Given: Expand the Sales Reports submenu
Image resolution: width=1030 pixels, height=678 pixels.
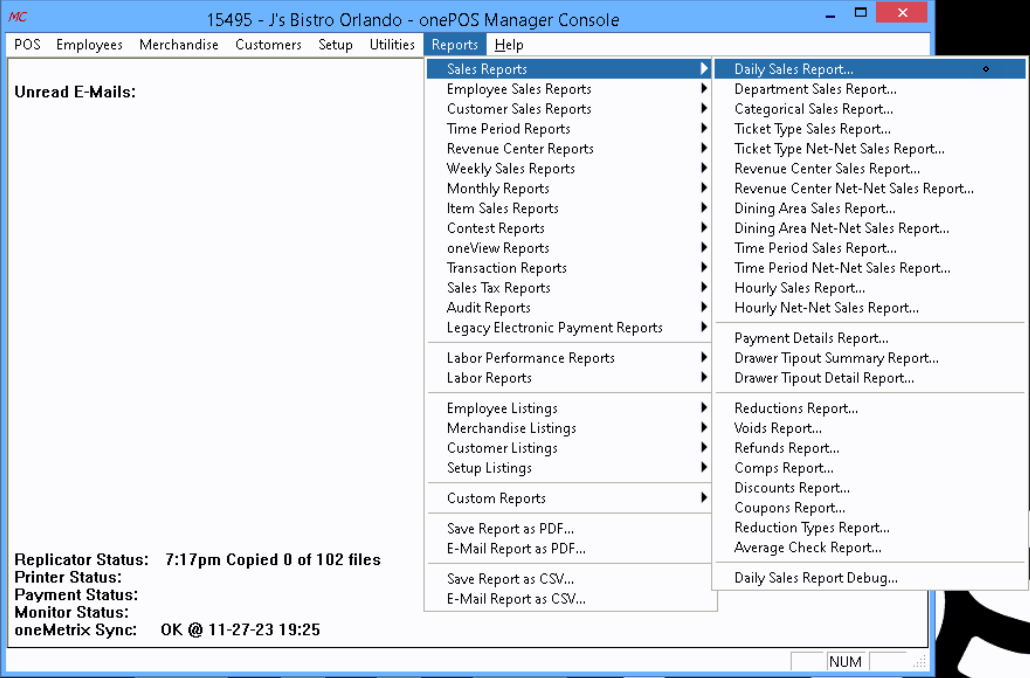Looking at the screenshot, I should pos(569,69).
